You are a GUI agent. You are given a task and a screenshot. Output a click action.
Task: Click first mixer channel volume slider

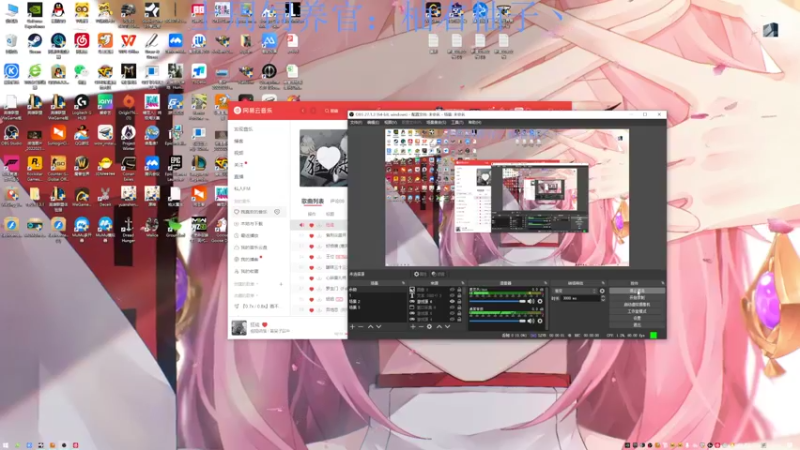click(x=497, y=301)
